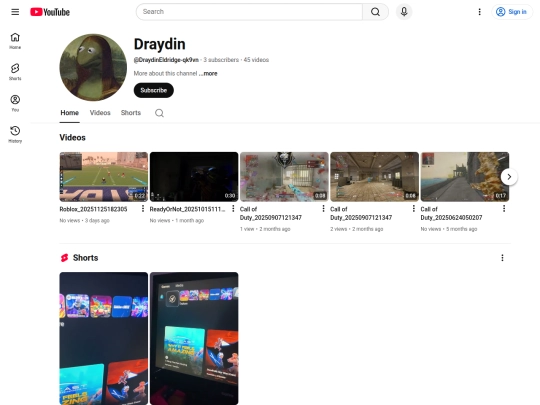The height and width of the screenshot is (405, 540).
Task: Click 'No views • 1 month ago' text
Action: [x=177, y=220]
